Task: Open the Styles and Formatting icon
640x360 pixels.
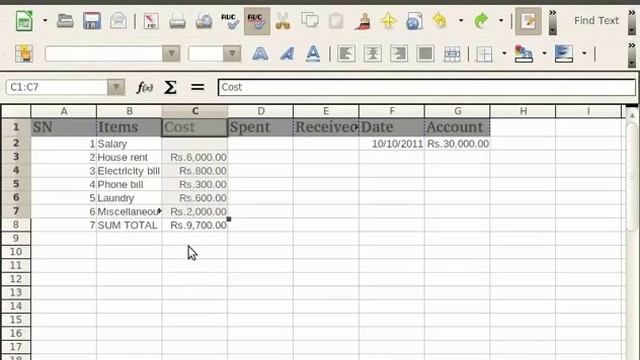Action: [24, 53]
